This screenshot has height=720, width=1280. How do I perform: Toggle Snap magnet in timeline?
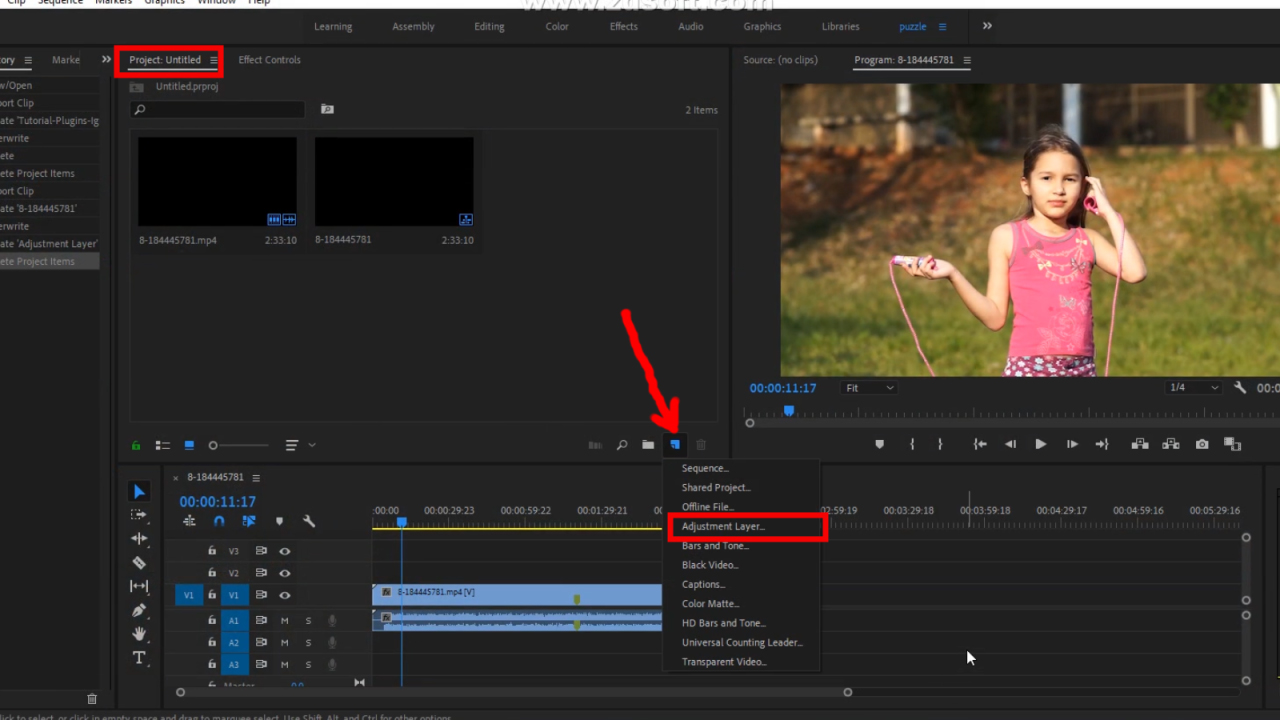coord(219,521)
